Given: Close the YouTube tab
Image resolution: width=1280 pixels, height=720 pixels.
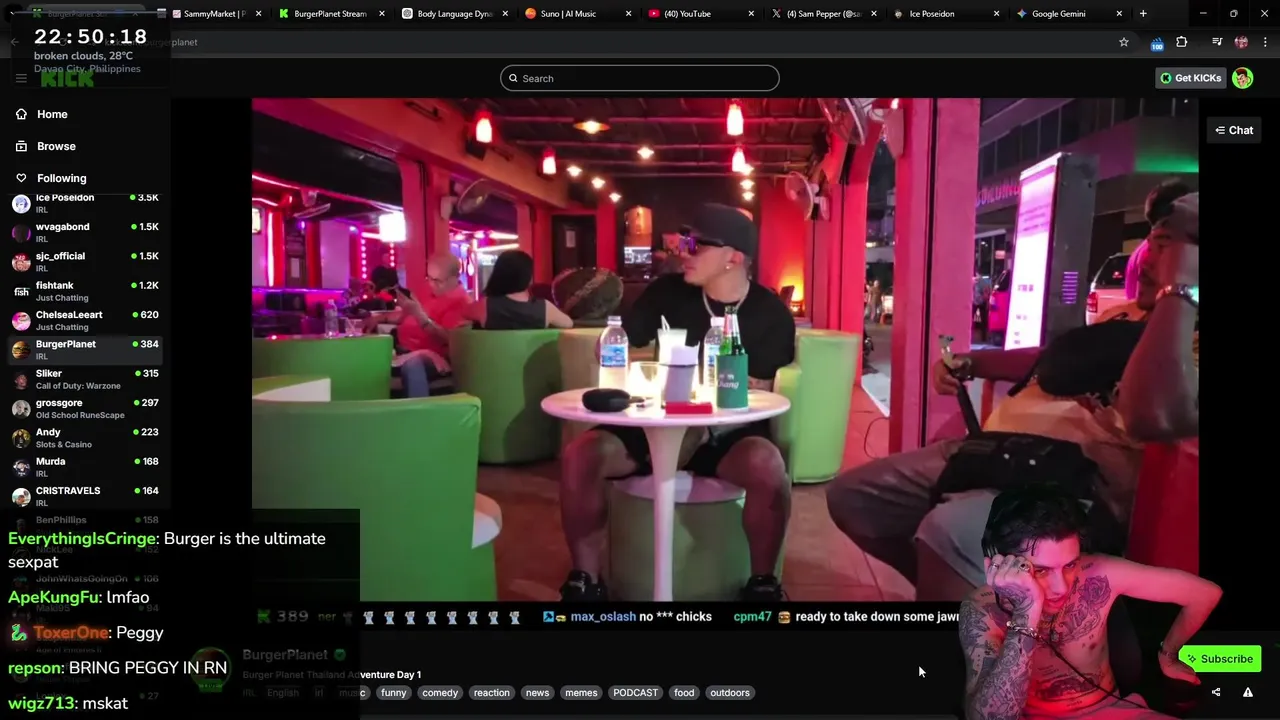Looking at the screenshot, I should [x=752, y=14].
